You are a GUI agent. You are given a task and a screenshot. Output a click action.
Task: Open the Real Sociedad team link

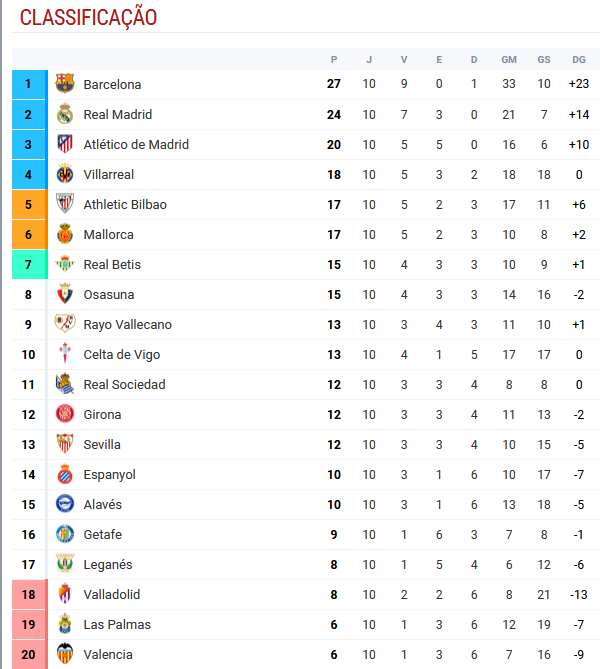[124, 384]
